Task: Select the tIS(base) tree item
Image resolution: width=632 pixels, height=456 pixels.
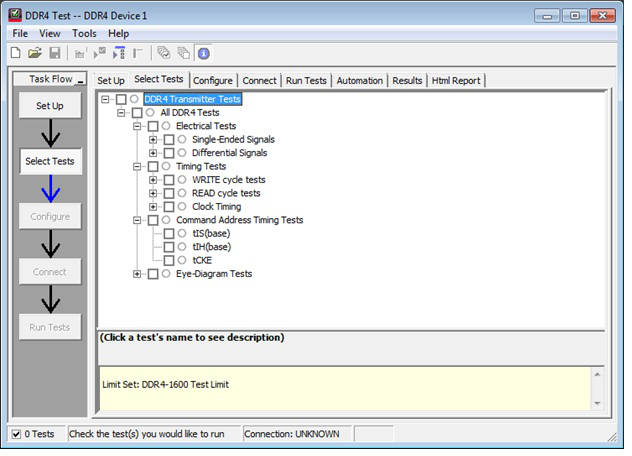Action: click(210, 233)
